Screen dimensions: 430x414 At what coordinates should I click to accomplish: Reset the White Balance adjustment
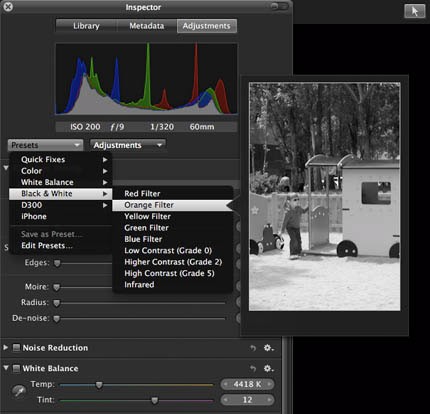[x=253, y=368]
